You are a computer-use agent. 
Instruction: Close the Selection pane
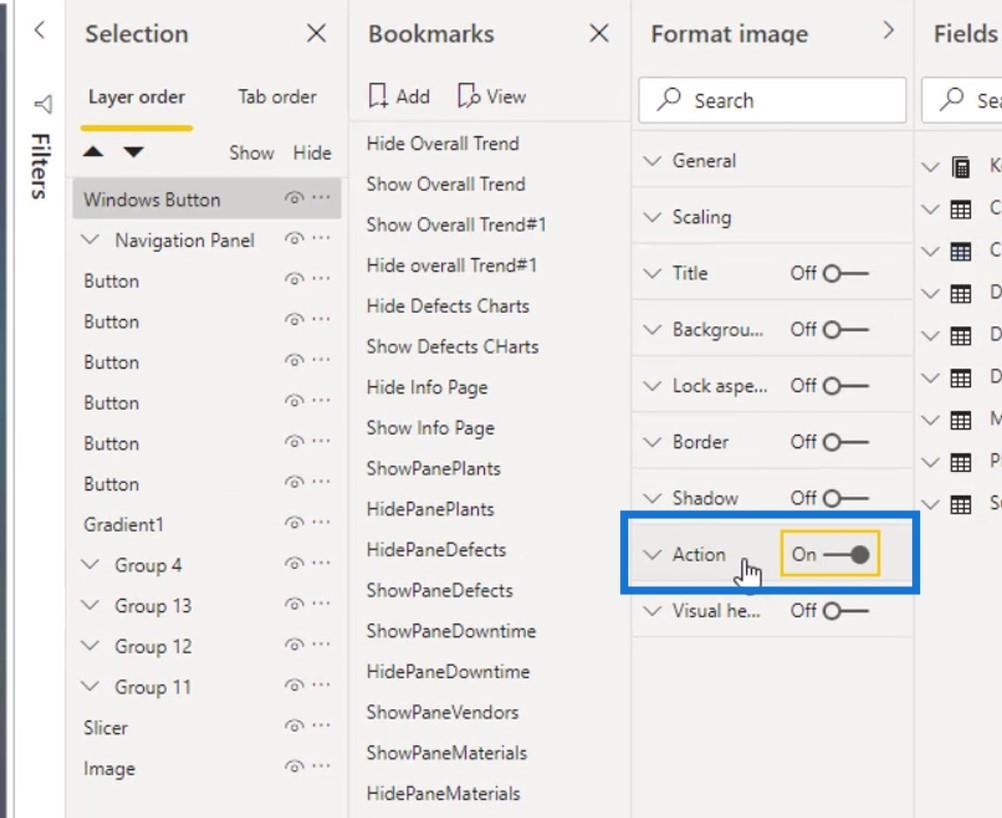[x=316, y=33]
